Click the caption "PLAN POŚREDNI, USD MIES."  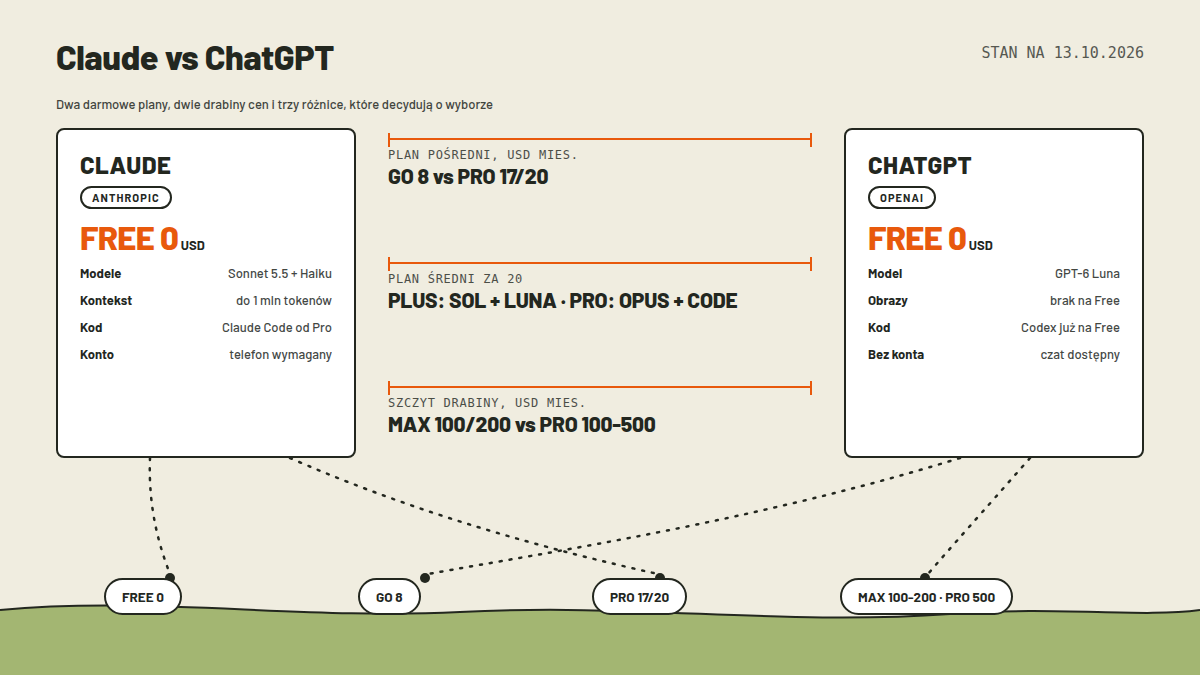point(483,155)
